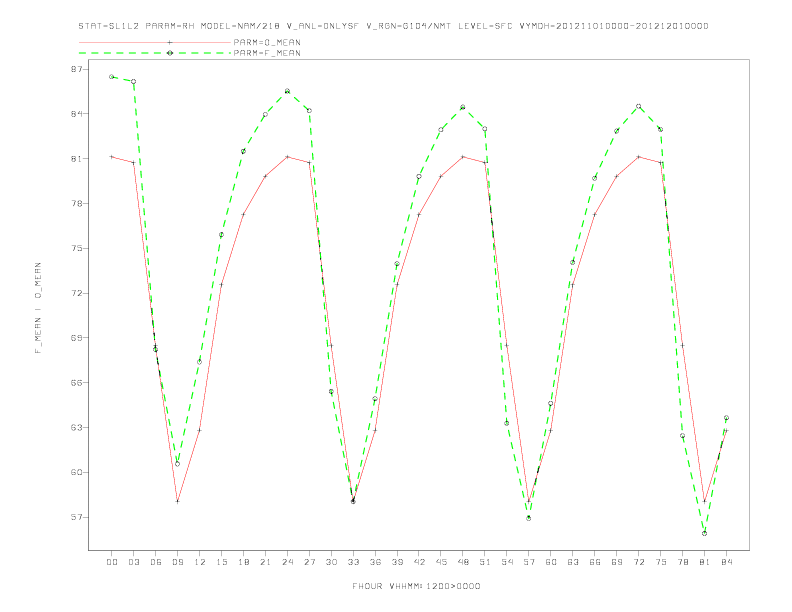Click x-axis forecast hour label 06

(x=156, y=562)
